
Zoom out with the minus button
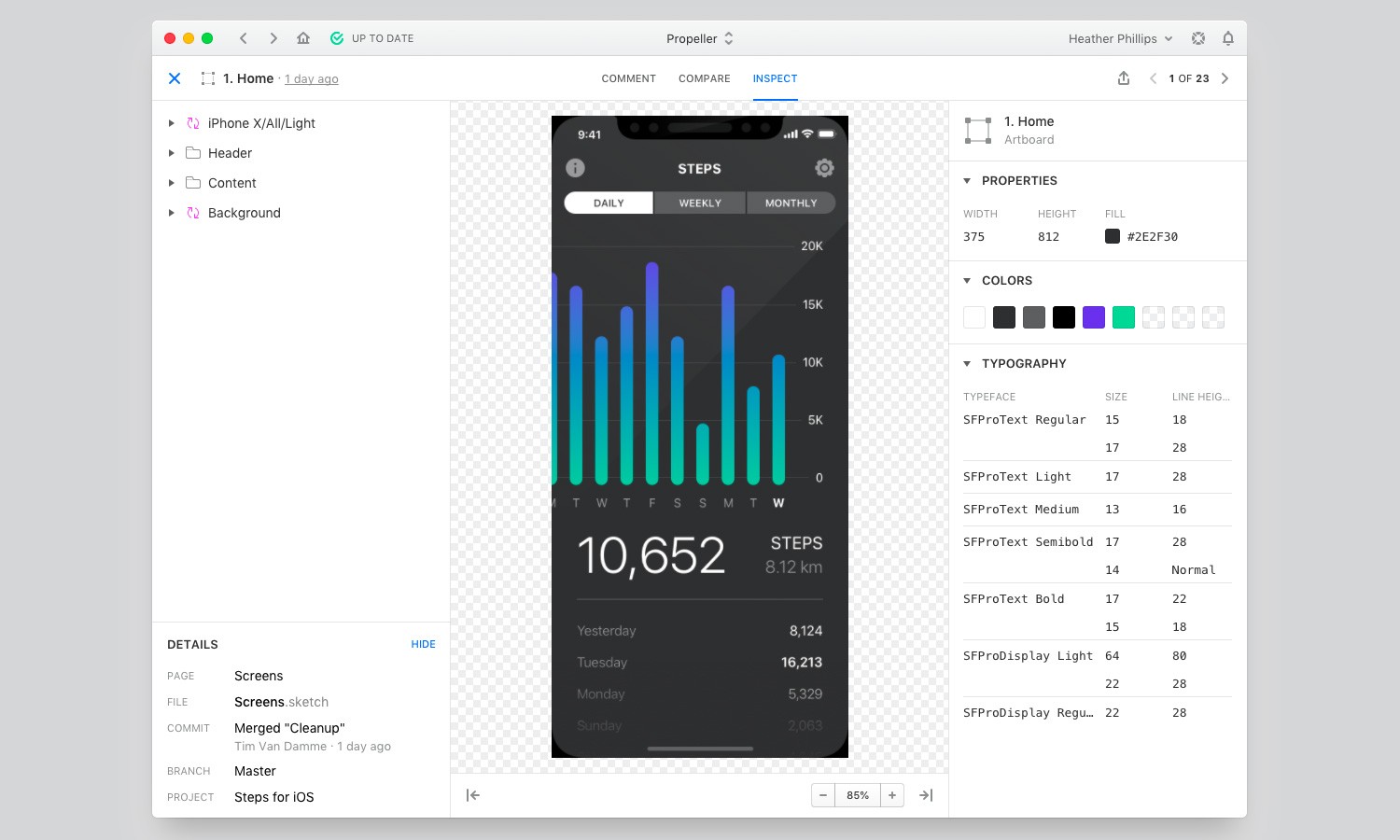(x=823, y=795)
